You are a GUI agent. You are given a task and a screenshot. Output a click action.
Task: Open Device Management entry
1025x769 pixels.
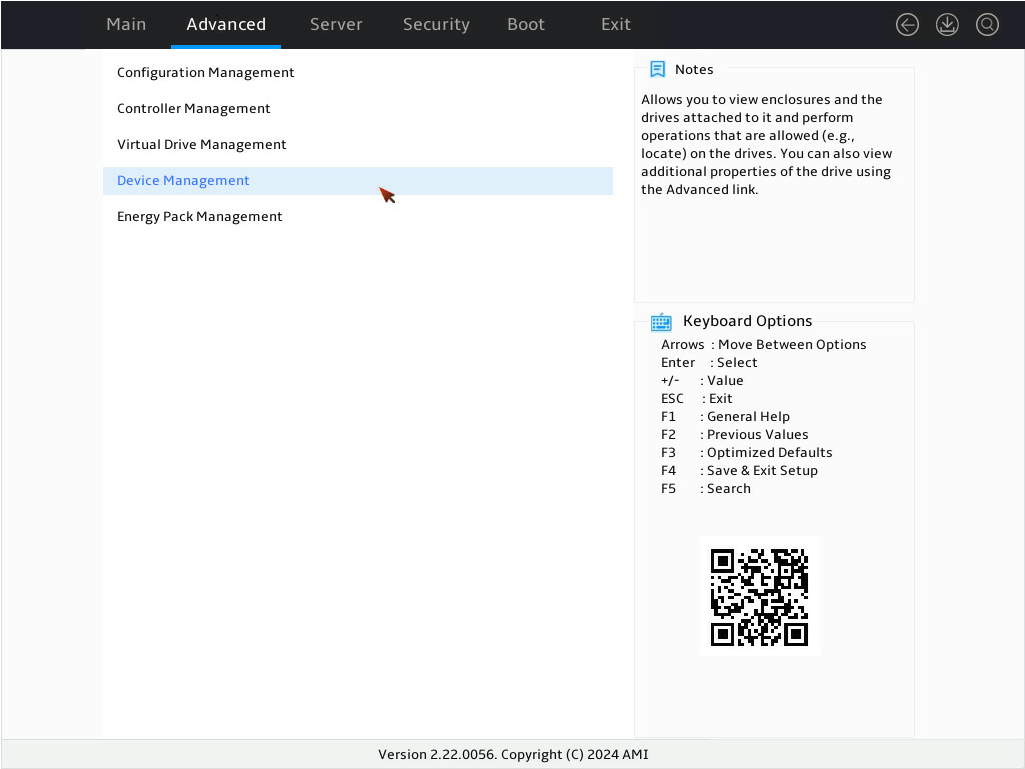pos(358,180)
